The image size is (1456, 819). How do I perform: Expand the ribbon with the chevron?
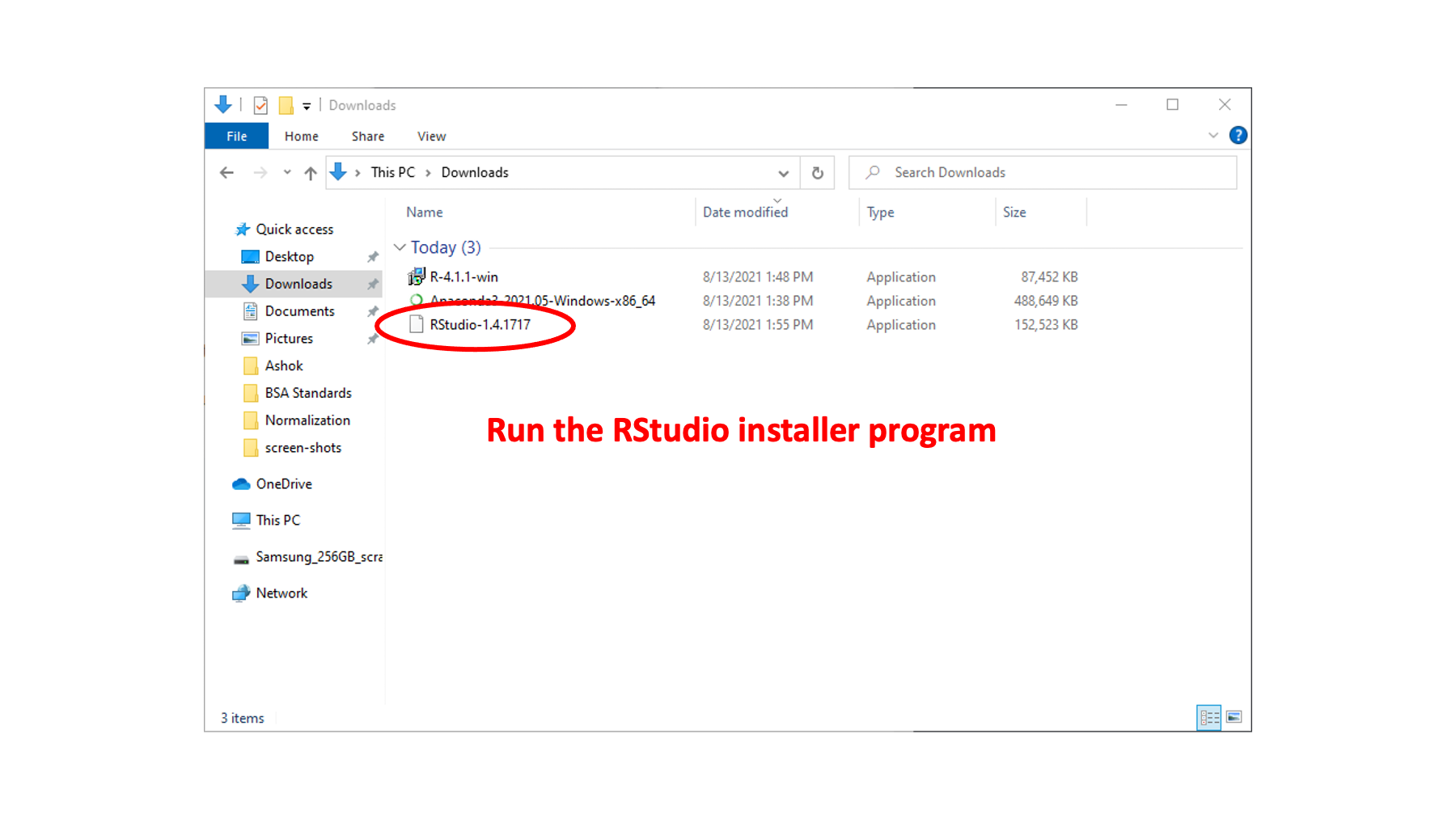coord(1213,135)
